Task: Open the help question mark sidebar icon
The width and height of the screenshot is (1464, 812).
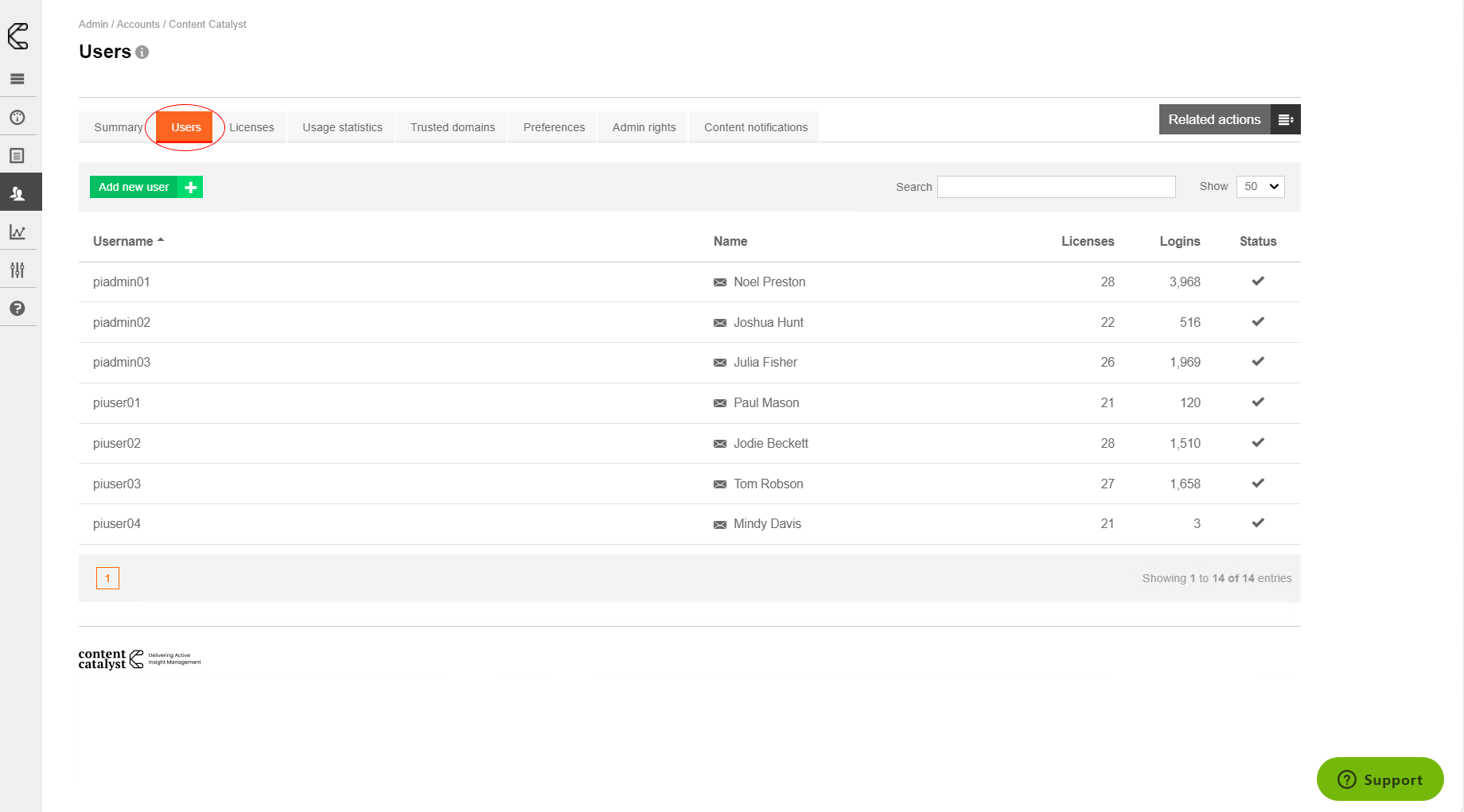Action: pyautogui.click(x=18, y=309)
